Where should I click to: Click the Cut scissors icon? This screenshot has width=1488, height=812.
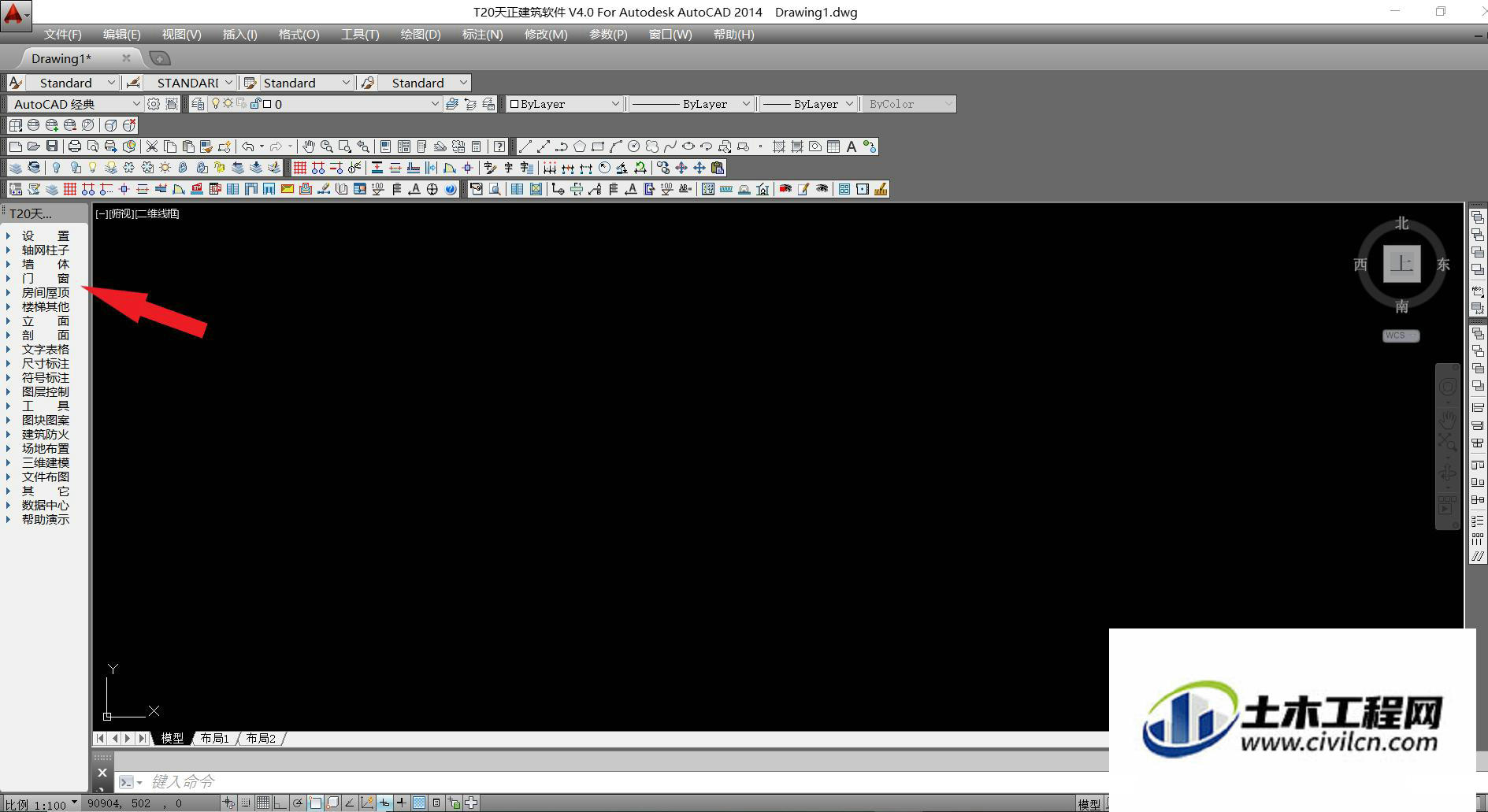[152, 146]
